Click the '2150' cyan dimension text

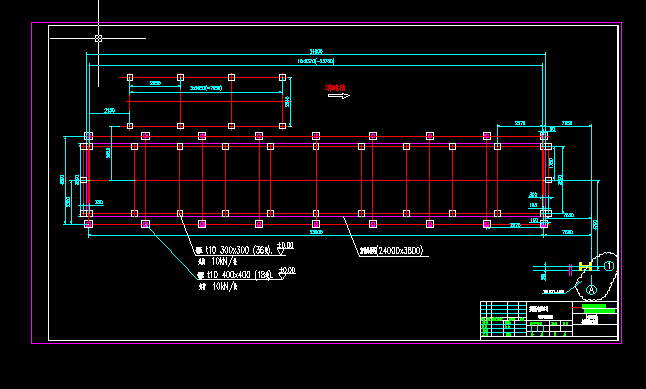coord(109,110)
